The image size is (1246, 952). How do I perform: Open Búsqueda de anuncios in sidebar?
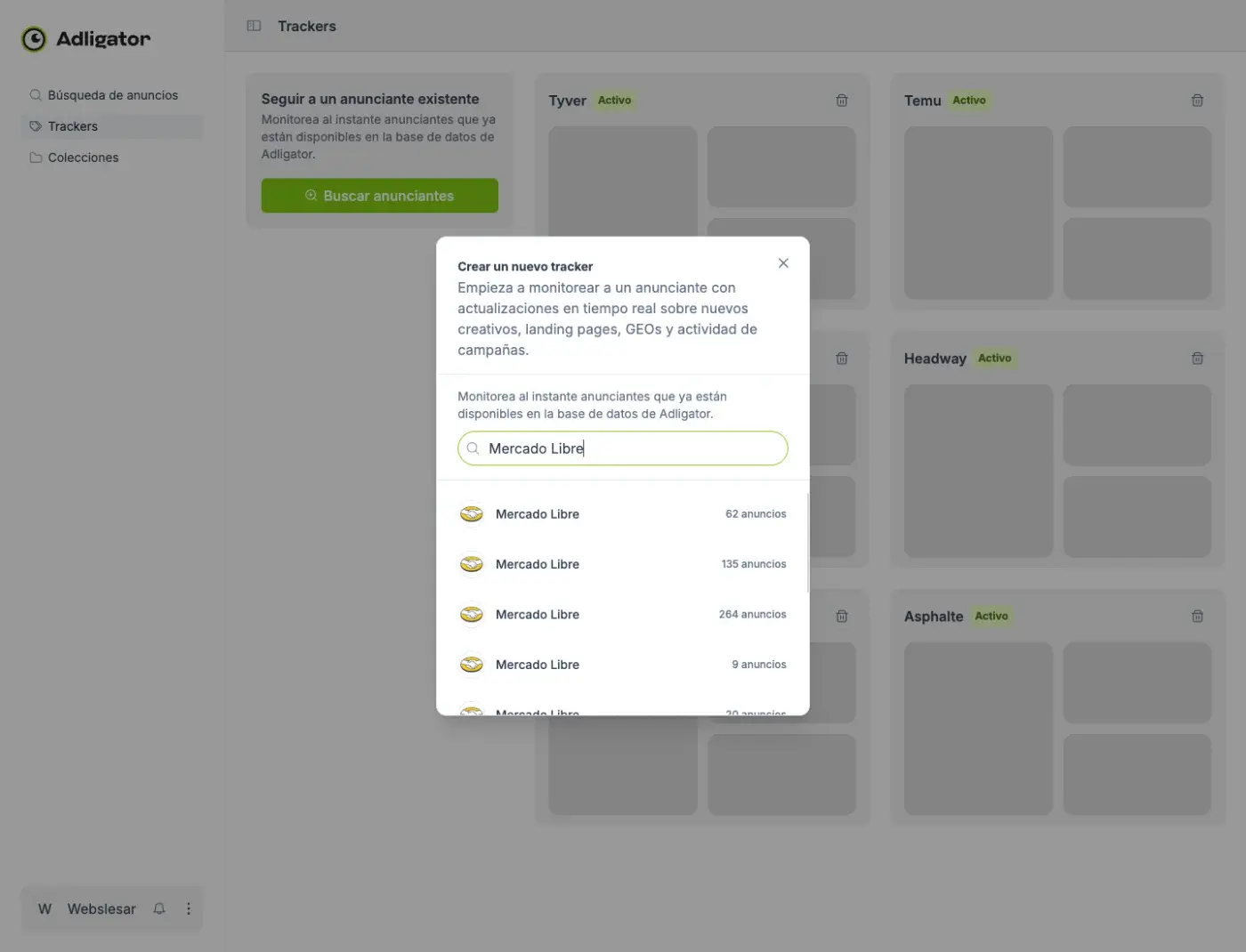point(112,95)
